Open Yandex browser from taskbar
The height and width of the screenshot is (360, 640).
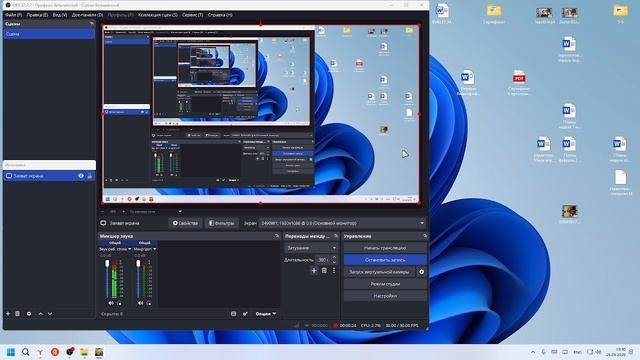[x=40, y=352]
